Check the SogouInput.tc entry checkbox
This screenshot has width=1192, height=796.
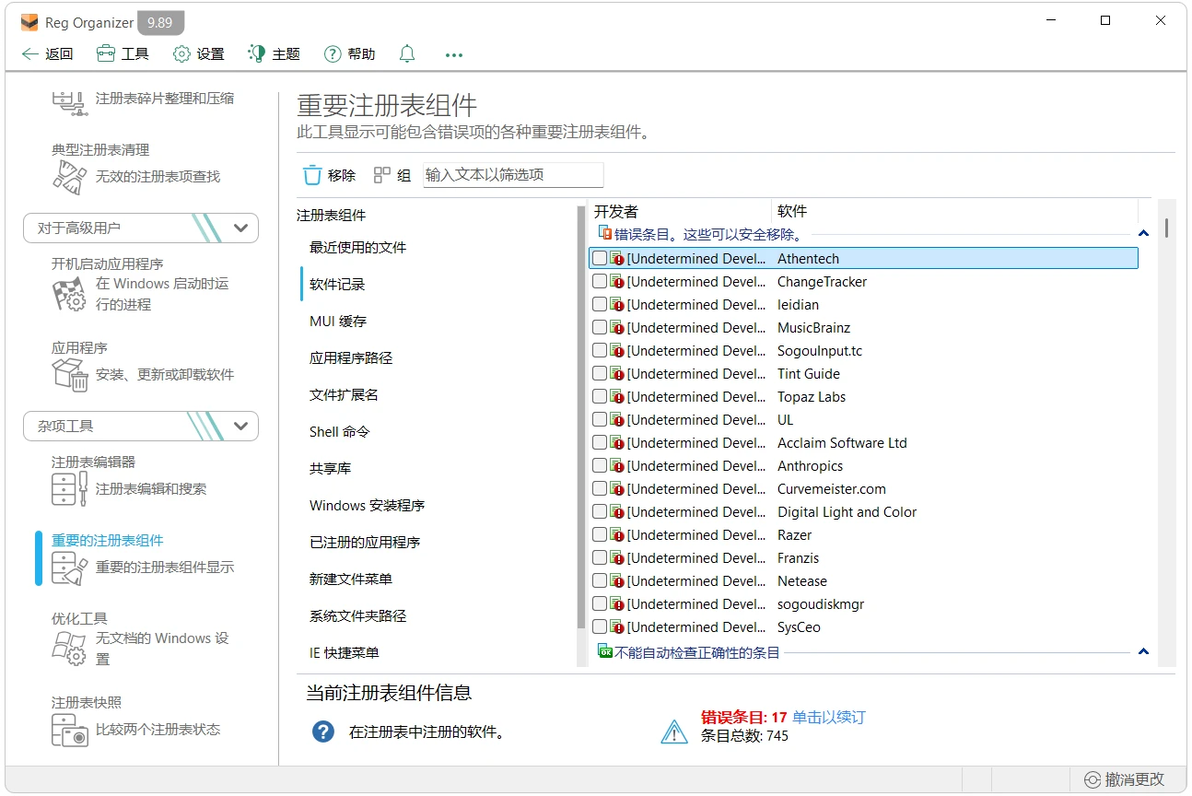(x=600, y=350)
